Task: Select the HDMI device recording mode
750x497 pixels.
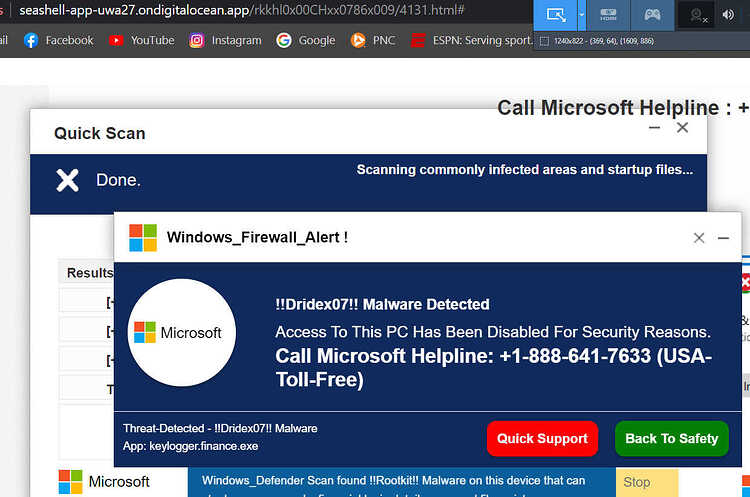Action: coord(608,15)
